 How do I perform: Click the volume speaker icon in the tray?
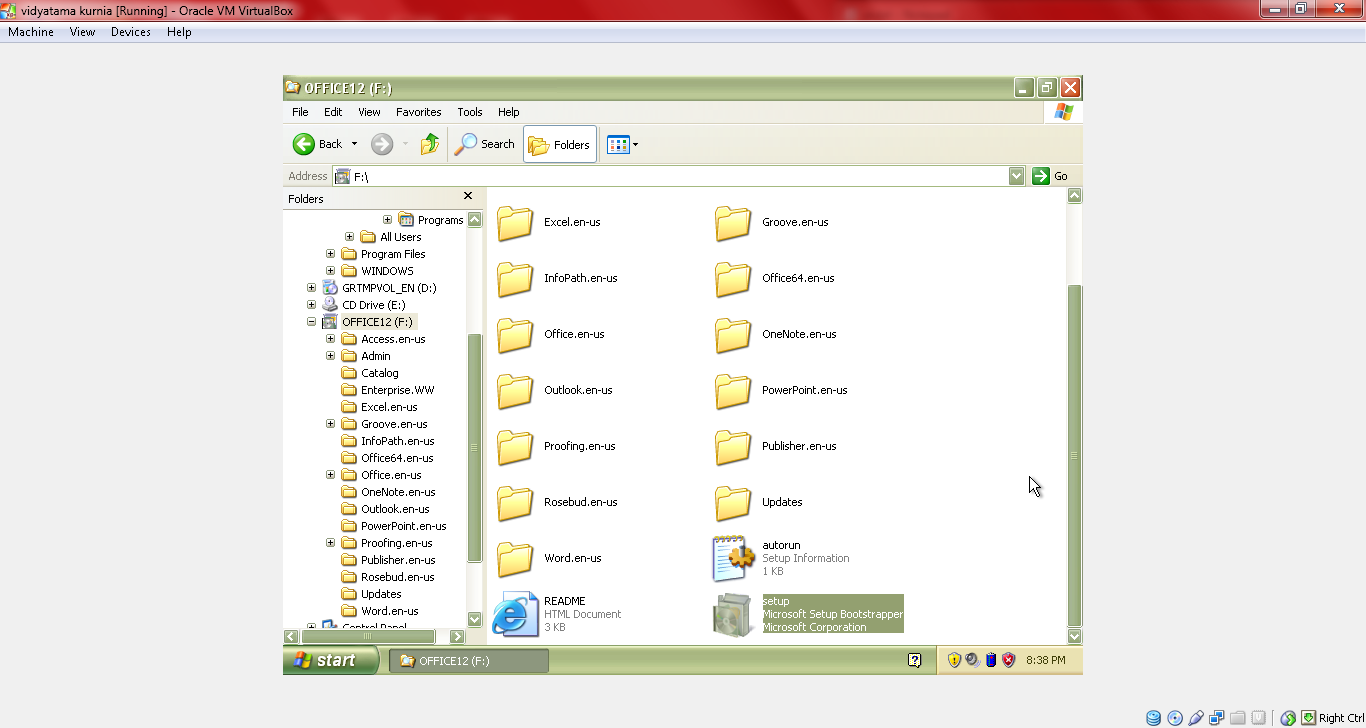coord(971,659)
